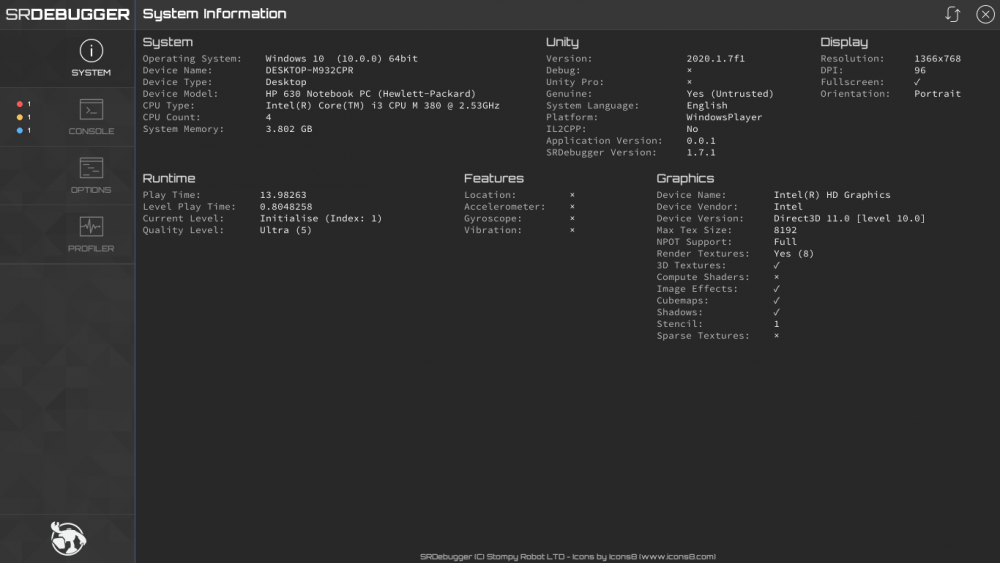Viewport: 1000px width, 563px height.
Task: Click the red error count indicator
Action: click(x=24, y=104)
